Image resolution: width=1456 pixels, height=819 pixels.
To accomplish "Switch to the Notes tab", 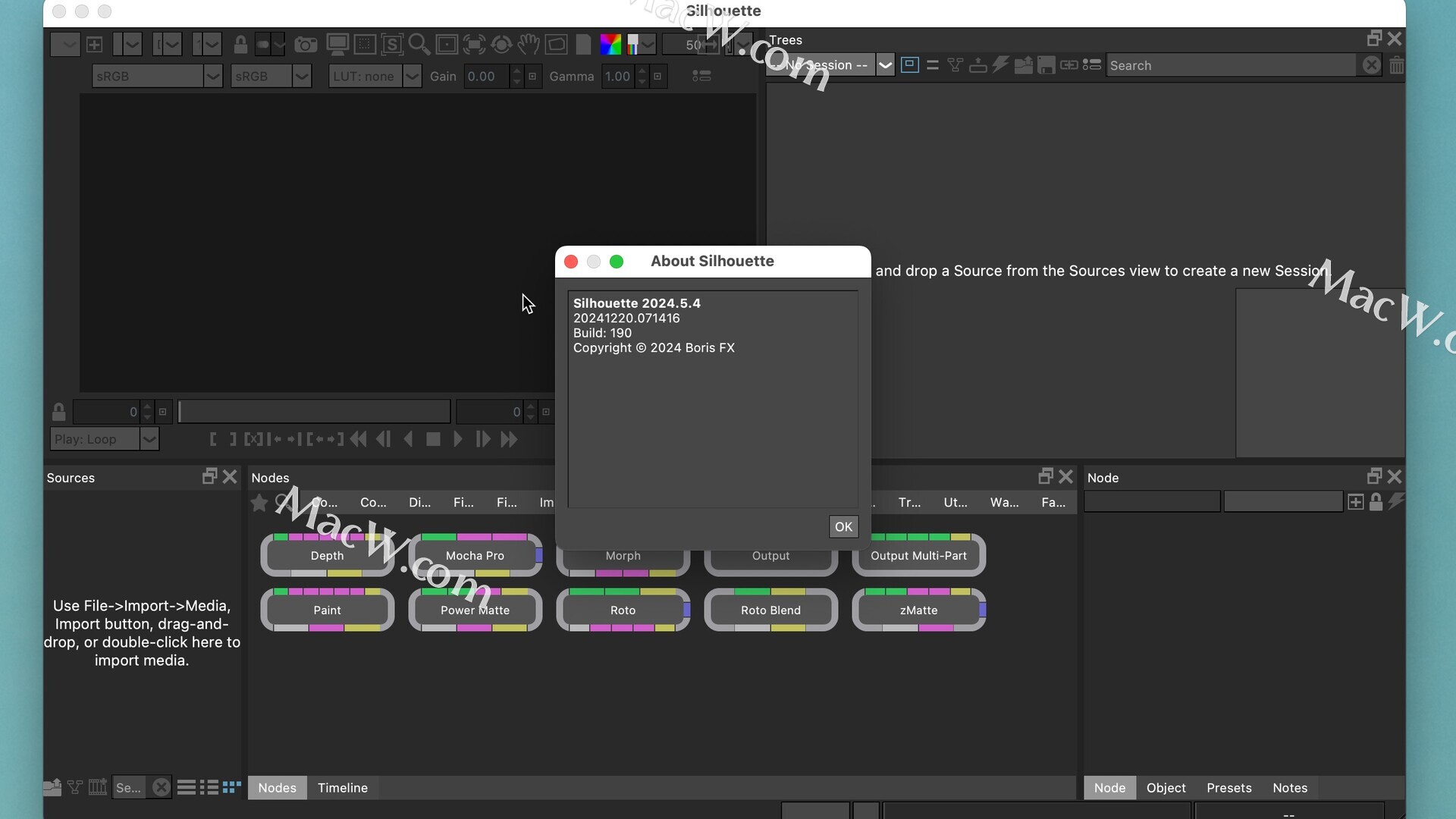I will pyautogui.click(x=1290, y=788).
